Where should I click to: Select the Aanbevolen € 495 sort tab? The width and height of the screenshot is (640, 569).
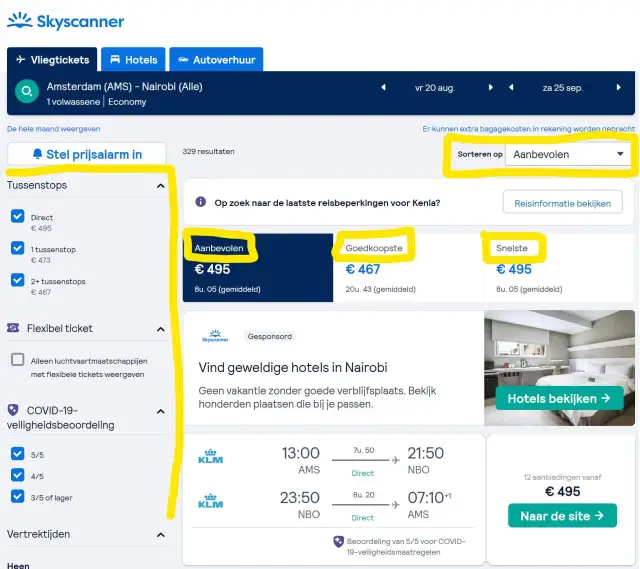(258, 268)
